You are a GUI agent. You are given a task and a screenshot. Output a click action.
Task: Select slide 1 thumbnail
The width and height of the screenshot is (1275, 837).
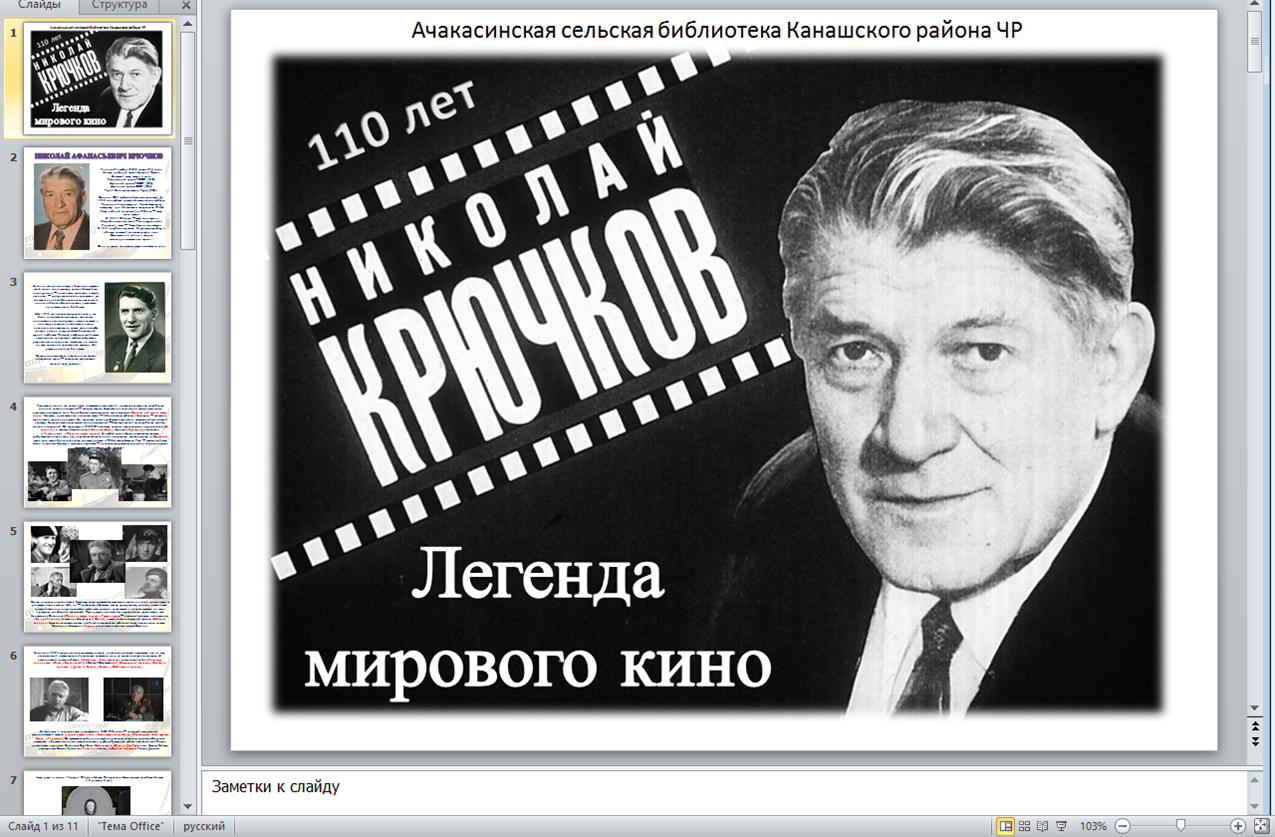[98, 78]
